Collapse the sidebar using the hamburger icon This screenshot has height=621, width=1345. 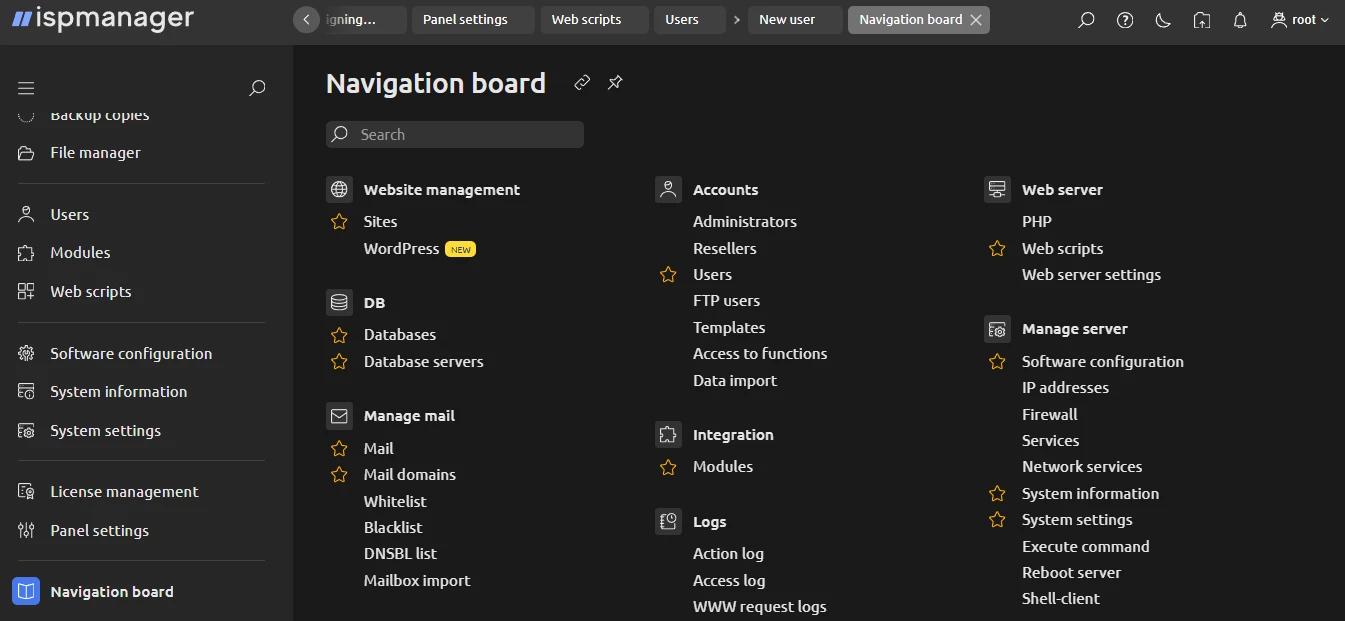(25, 87)
